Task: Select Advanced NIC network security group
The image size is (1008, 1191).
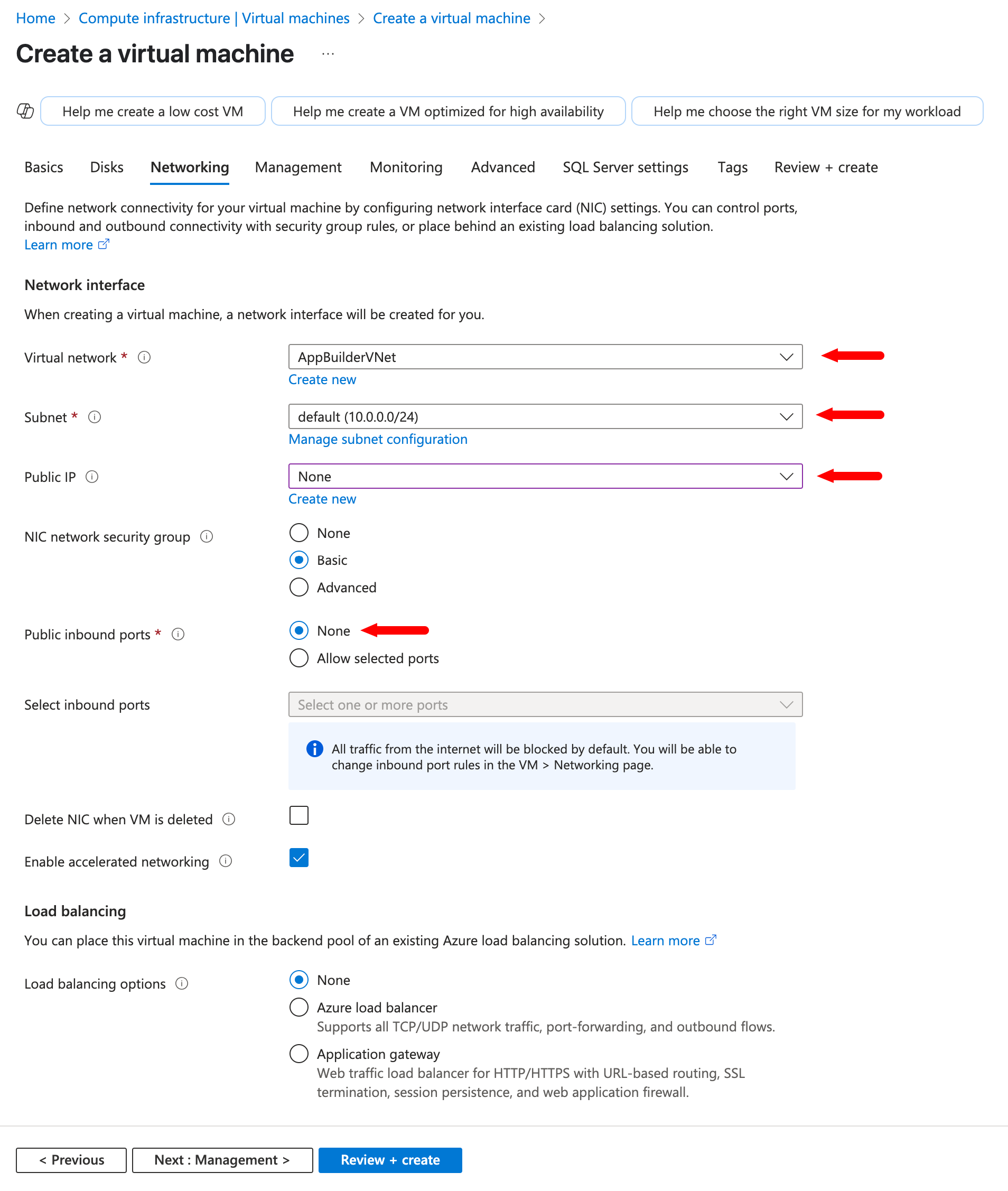Action: 299,587
